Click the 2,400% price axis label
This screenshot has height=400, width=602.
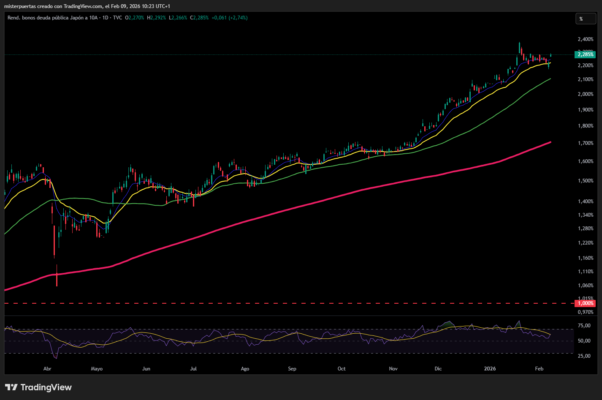click(x=583, y=40)
